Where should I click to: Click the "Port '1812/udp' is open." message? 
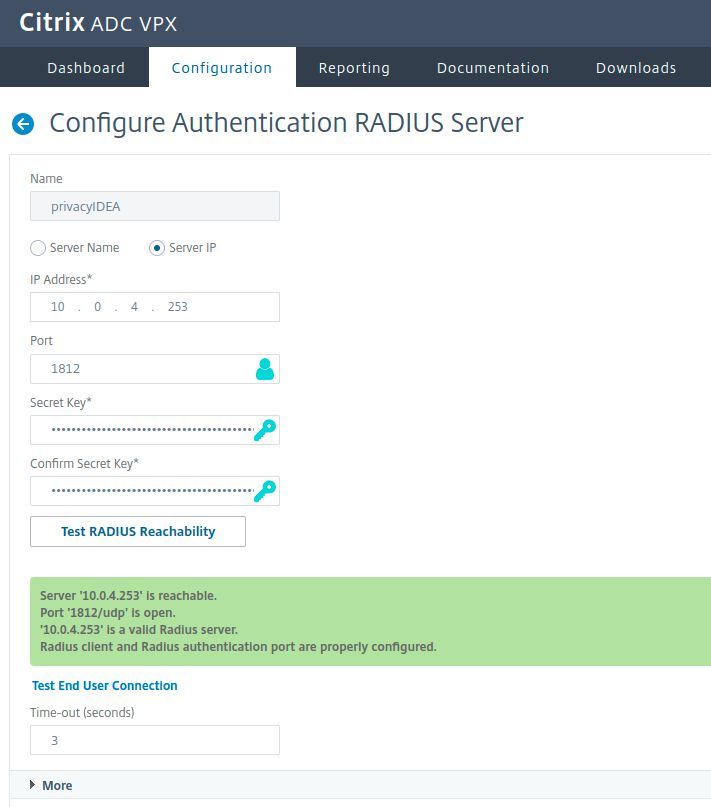pos(108,612)
